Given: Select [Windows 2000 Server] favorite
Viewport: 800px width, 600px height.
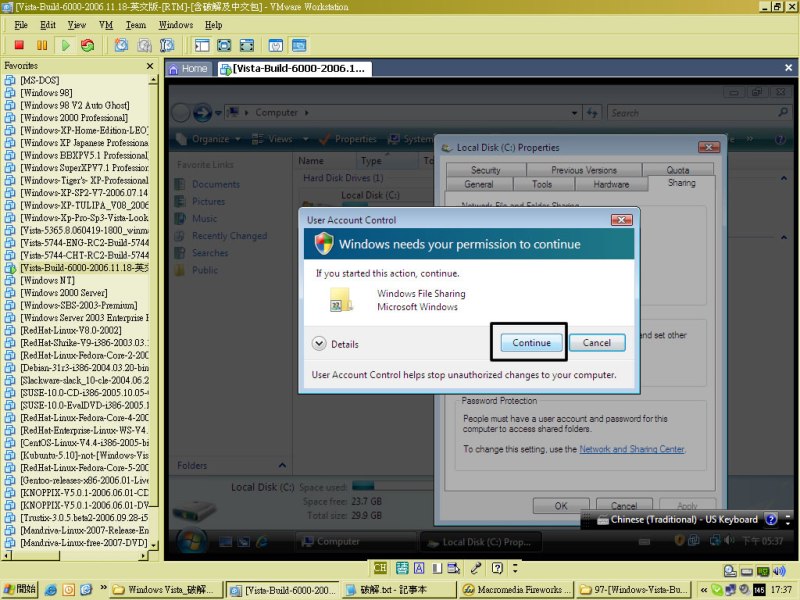Looking at the screenshot, I should [64, 293].
